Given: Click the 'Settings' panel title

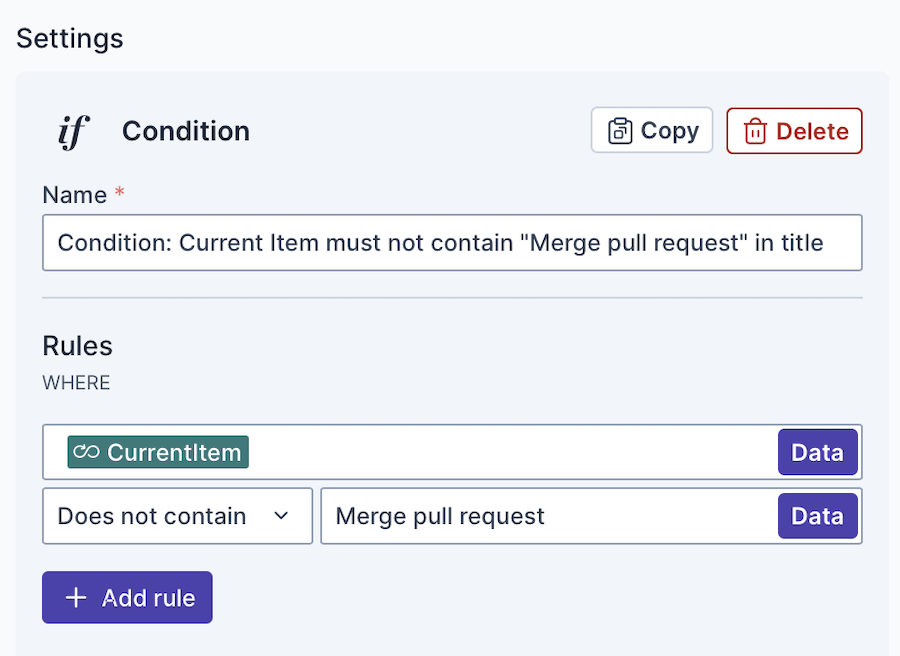Looking at the screenshot, I should click(x=70, y=39).
